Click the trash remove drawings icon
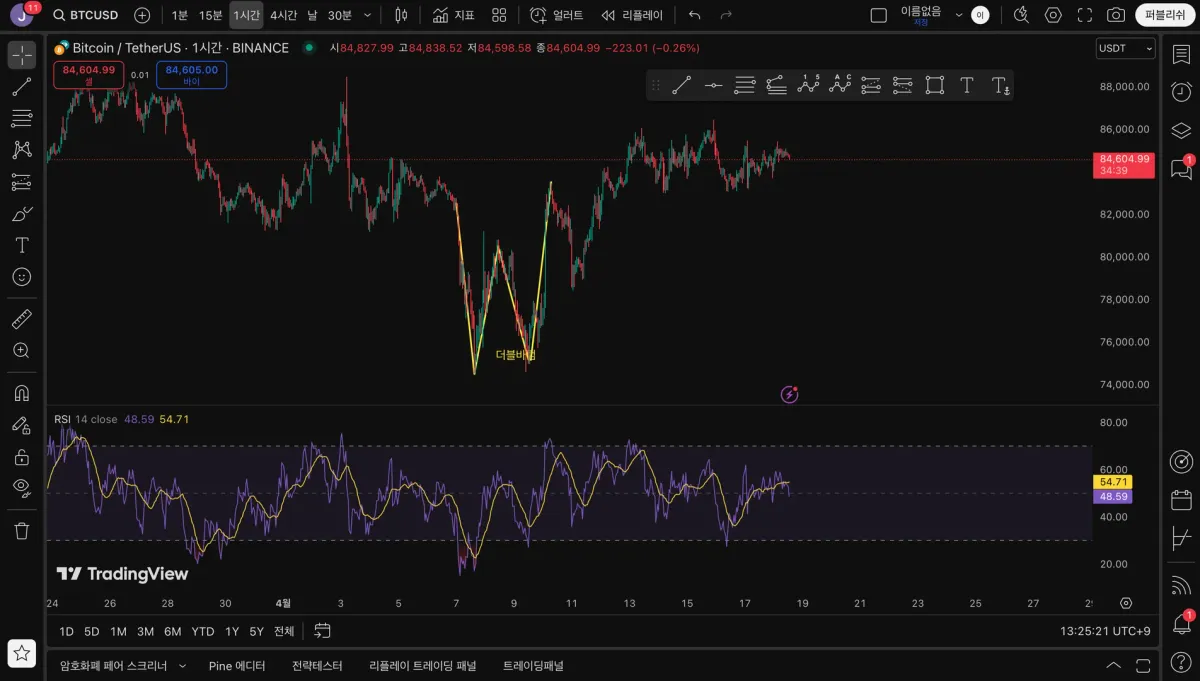Image resolution: width=1200 pixels, height=681 pixels. tap(21, 530)
